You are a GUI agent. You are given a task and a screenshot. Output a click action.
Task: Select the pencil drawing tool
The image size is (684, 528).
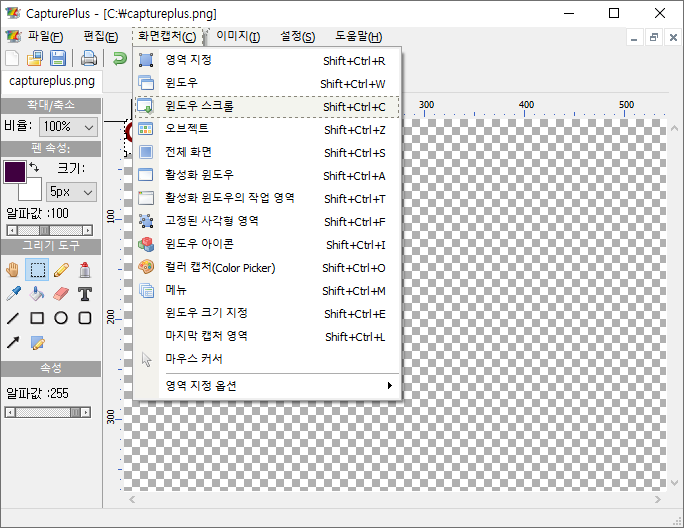[61, 269]
